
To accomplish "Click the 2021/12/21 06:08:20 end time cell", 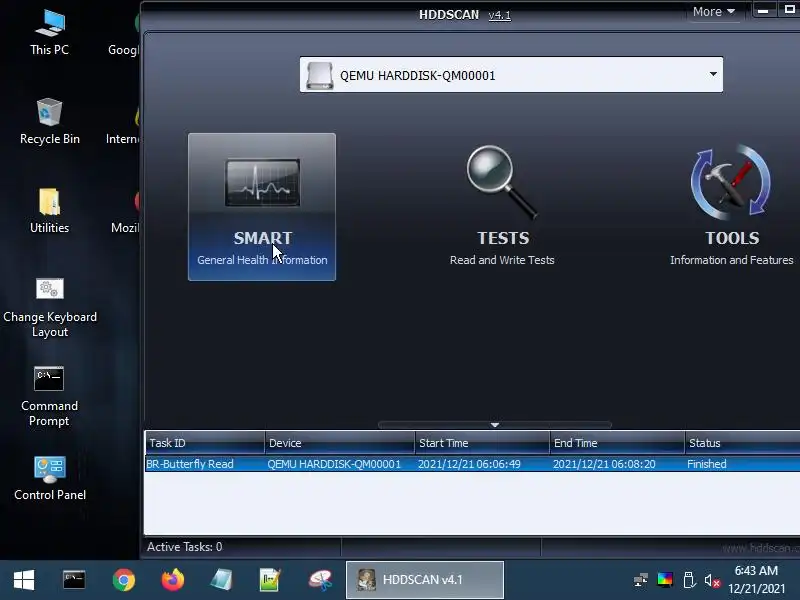I will click(604, 464).
